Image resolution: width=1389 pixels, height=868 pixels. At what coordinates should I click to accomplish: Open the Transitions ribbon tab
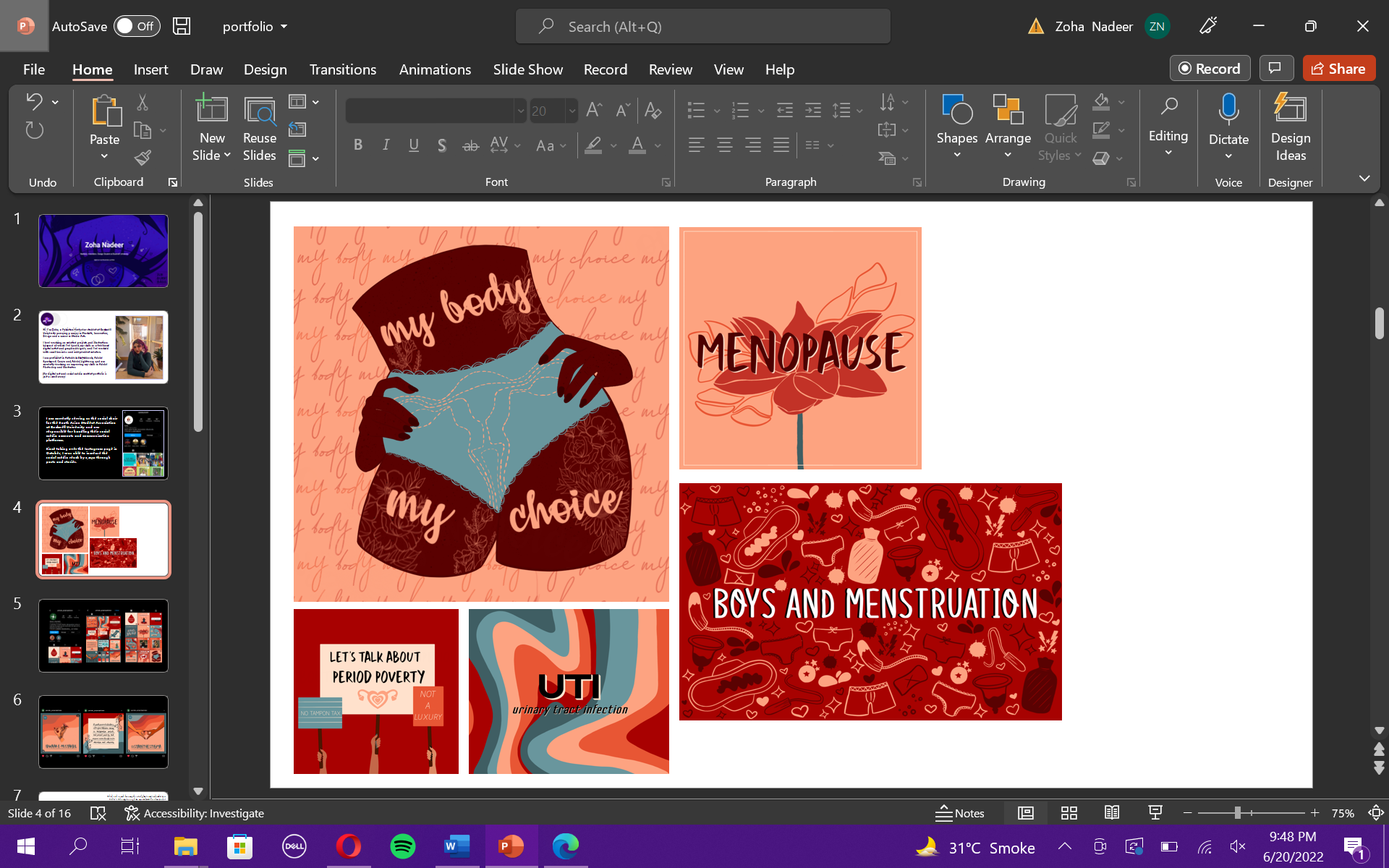tap(342, 69)
